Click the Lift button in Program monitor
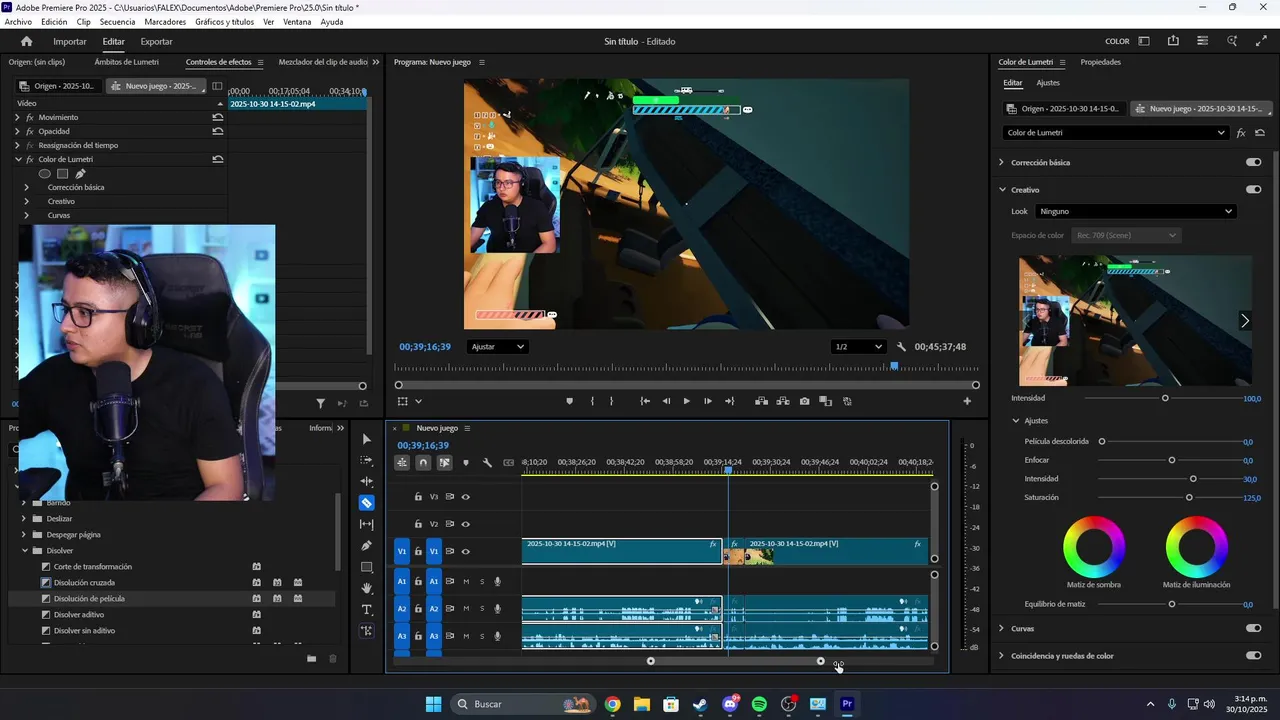The width and height of the screenshot is (1280, 720). point(761,401)
